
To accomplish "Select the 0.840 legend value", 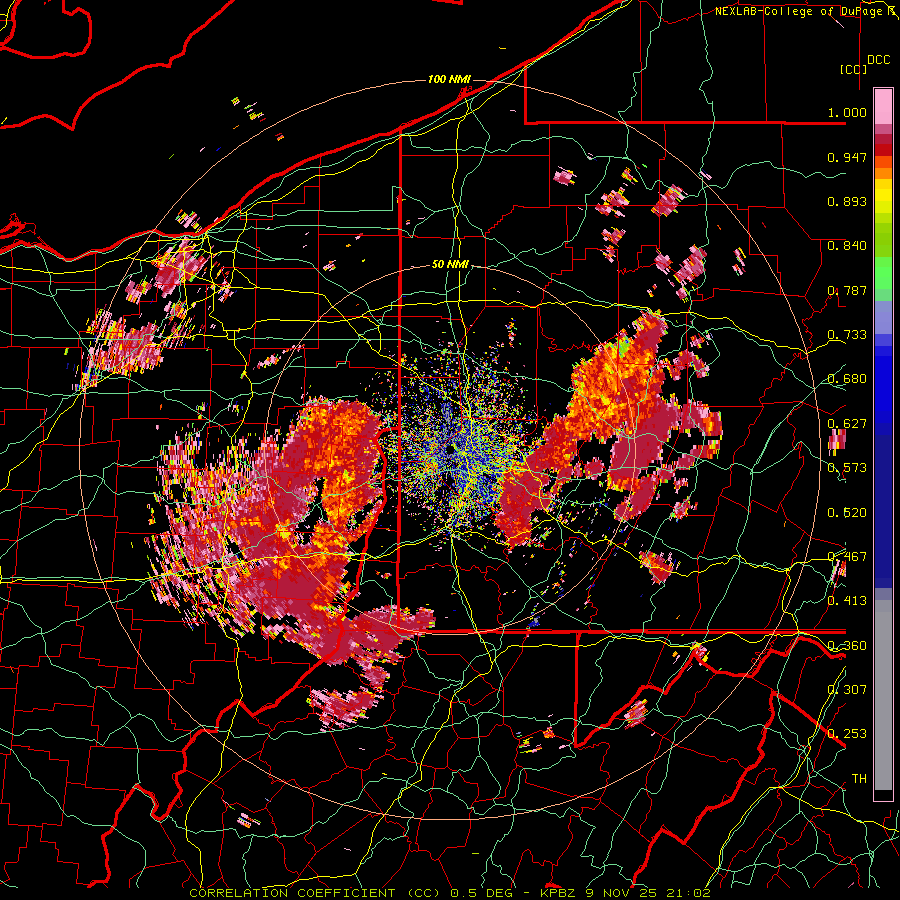I will tap(847, 246).
